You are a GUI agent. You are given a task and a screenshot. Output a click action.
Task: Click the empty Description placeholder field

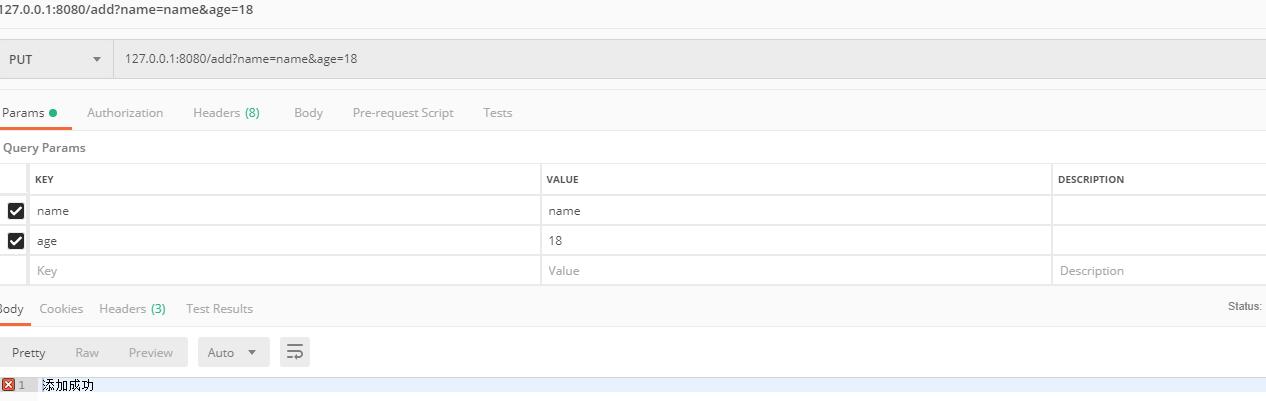1160,271
